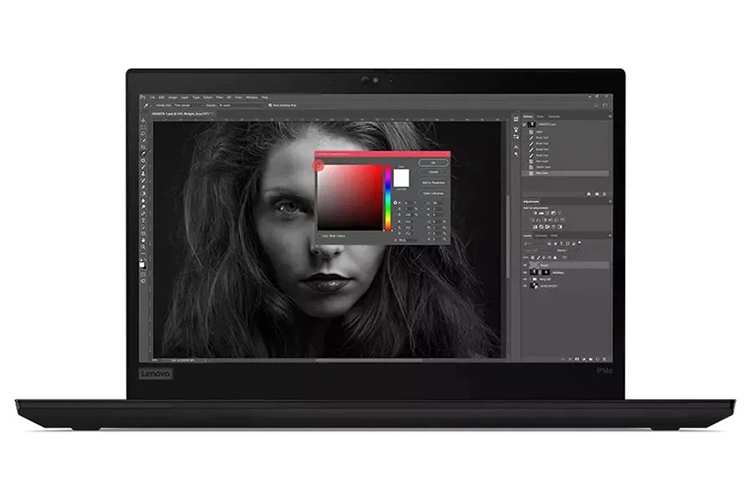The image size is (750, 500).
Task: Select the Lasso tool
Action: click(x=143, y=133)
